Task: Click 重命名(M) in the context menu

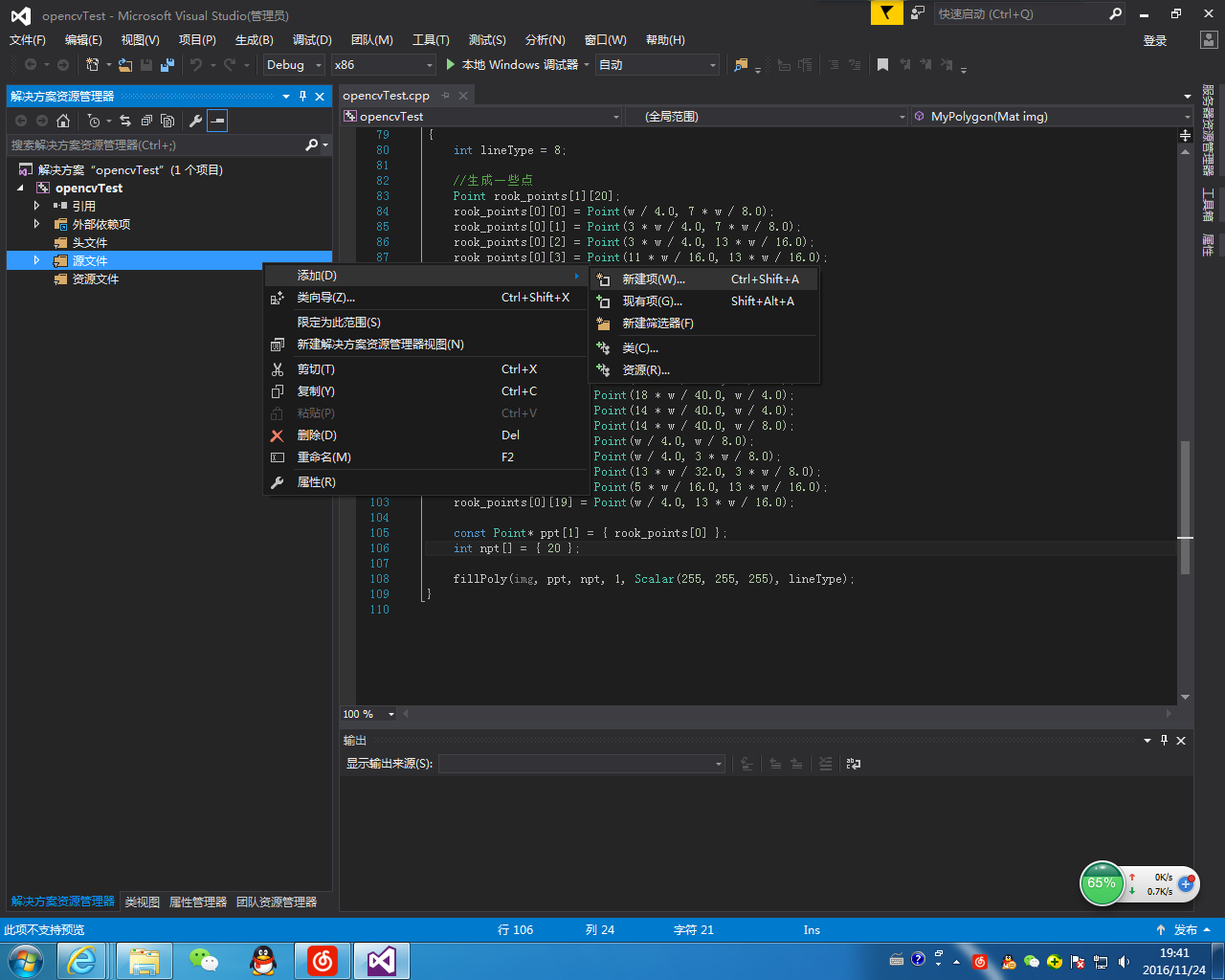Action: click(x=426, y=457)
